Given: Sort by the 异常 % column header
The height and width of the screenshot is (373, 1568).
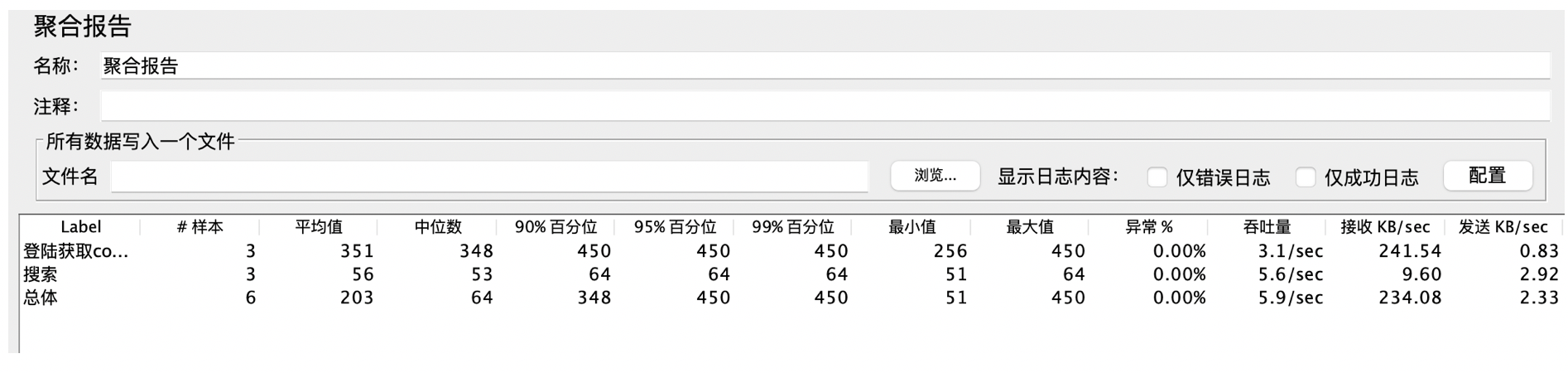Looking at the screenshot, I should 1149,227.
